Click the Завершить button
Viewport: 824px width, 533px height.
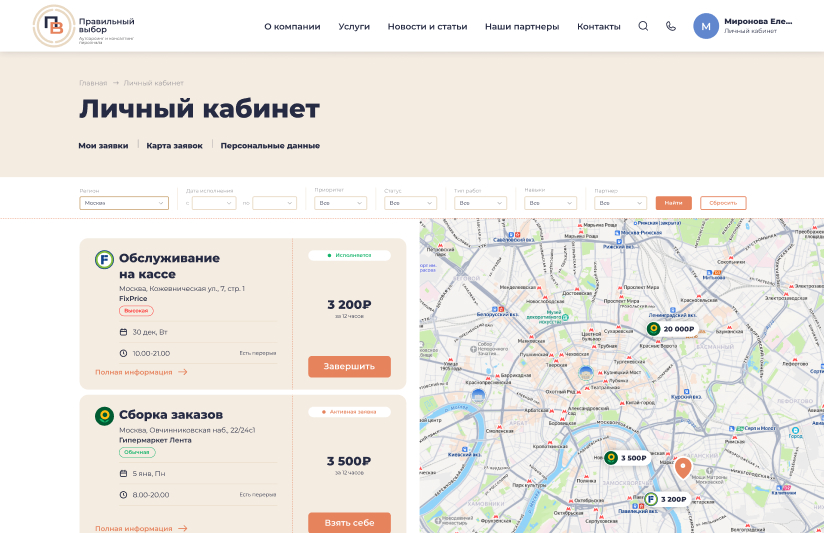point(349,366)
